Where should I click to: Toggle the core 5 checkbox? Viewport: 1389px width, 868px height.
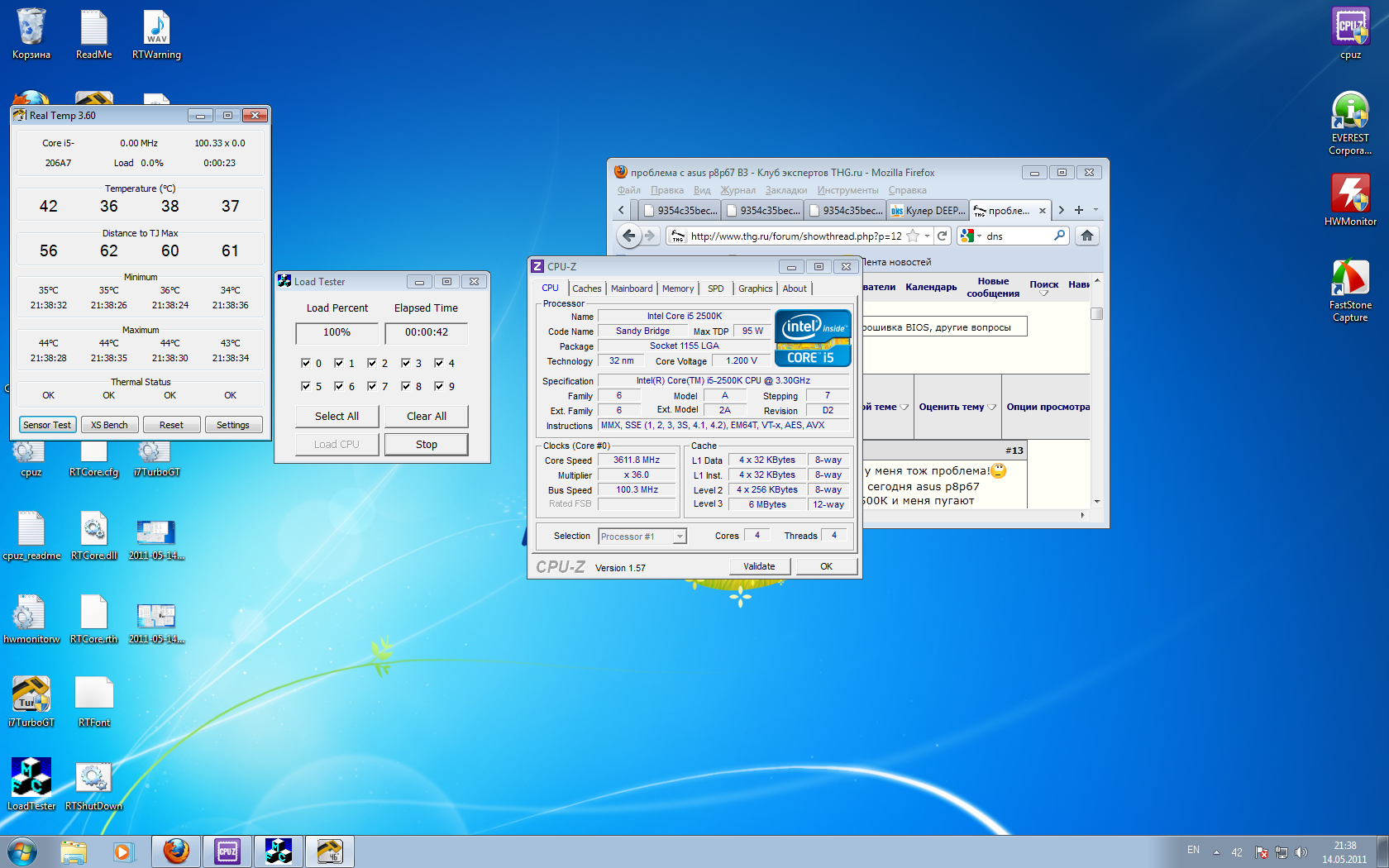point(306,386)
